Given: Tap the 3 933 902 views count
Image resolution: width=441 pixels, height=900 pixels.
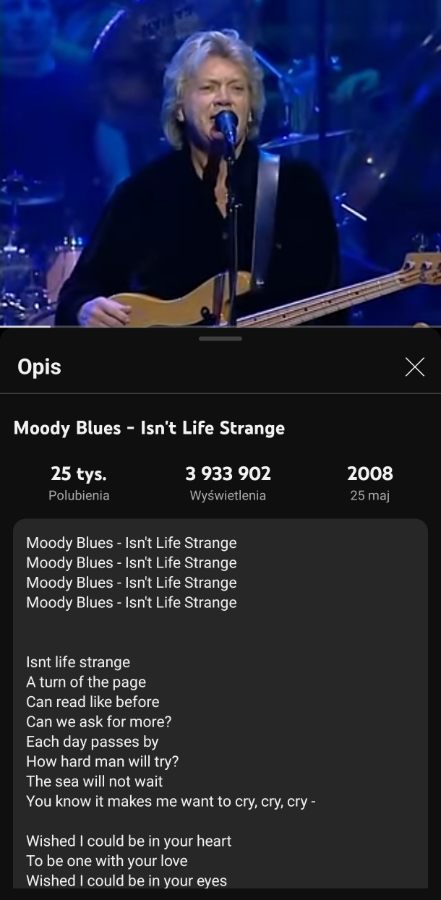Looking at the screenshot, I should [228, 474].
